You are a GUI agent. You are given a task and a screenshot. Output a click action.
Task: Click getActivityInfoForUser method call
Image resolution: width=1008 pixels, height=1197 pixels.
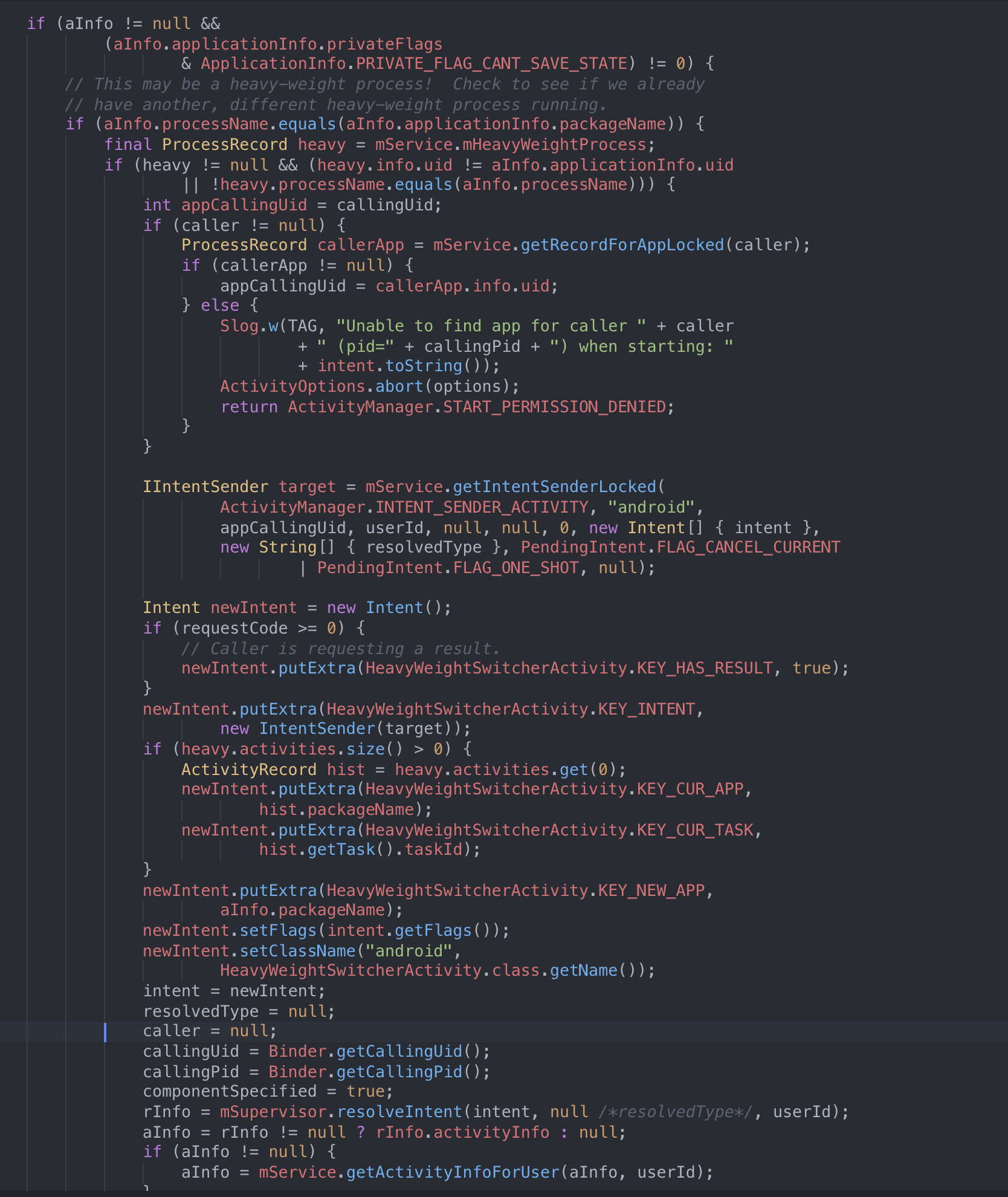[x=453, y=1172]
